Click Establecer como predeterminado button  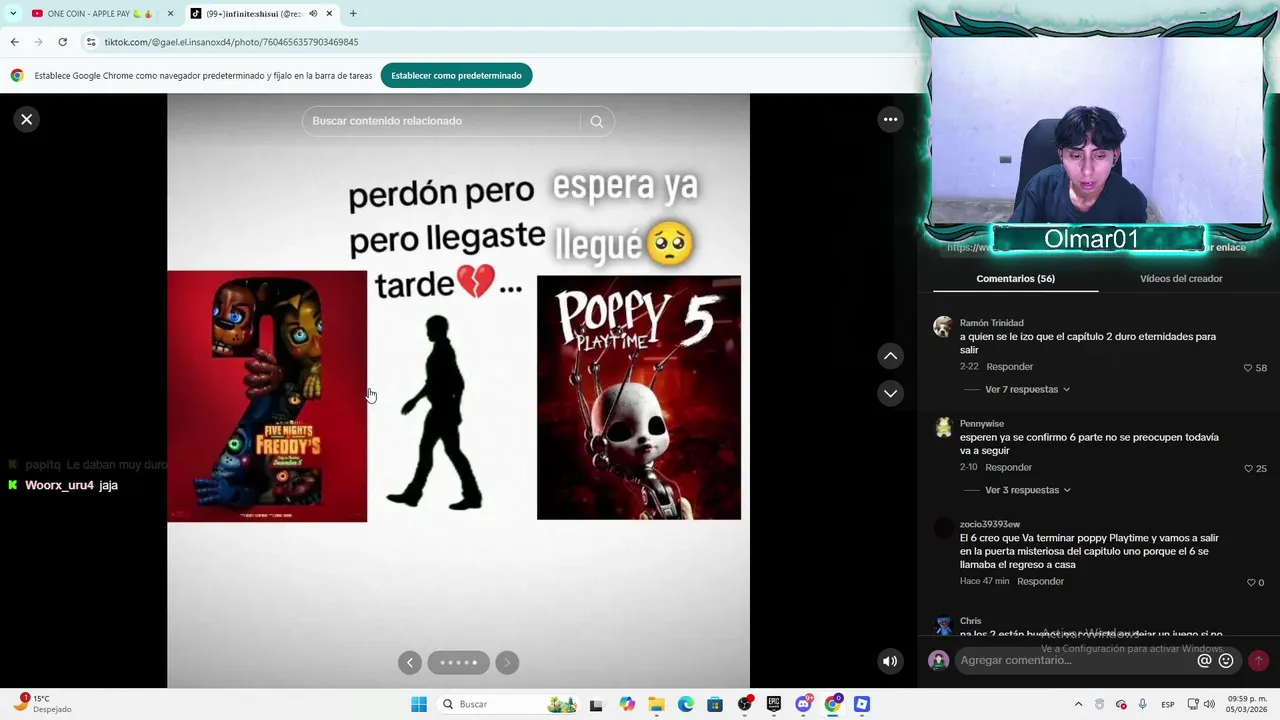point(456,76)
